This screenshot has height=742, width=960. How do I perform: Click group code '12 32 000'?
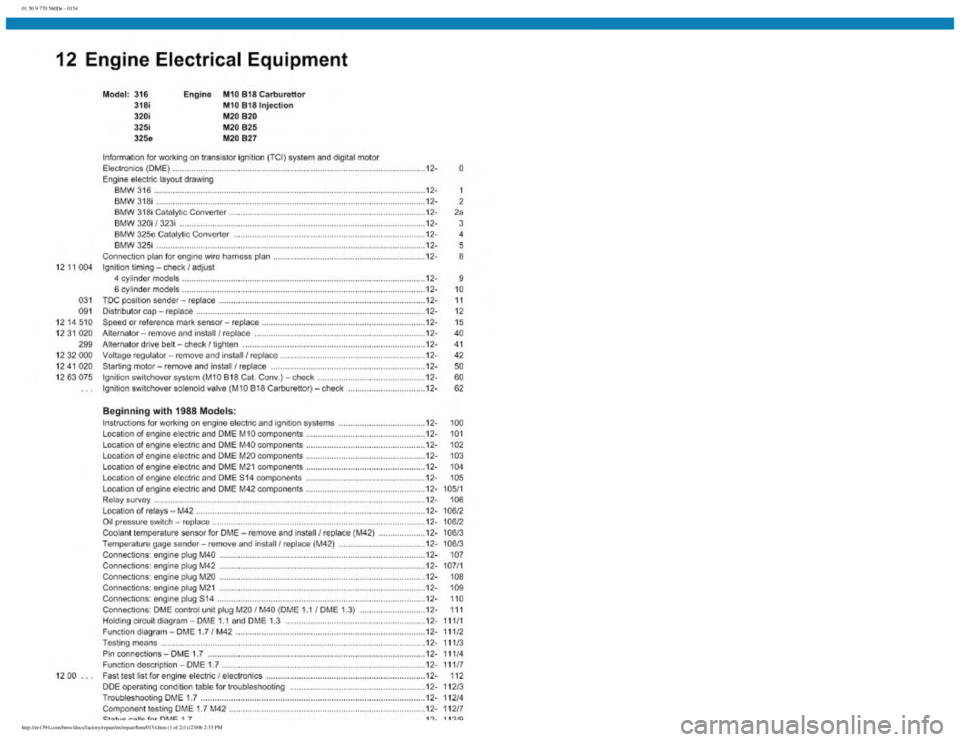(x=74, y=356)
